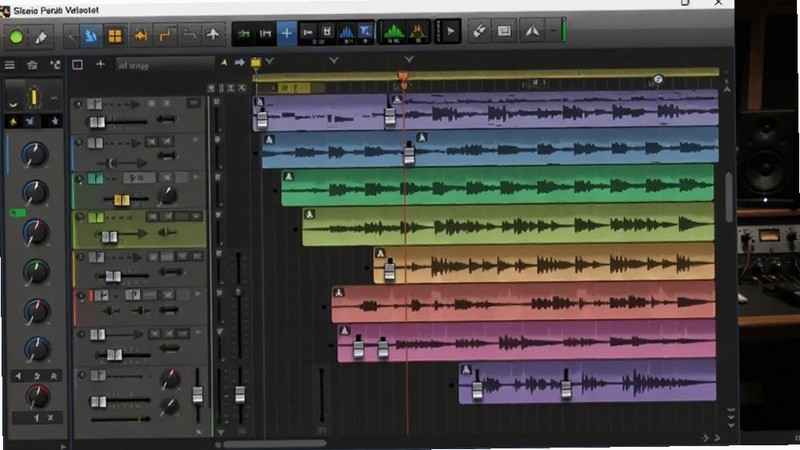This screenshot has width=800, height=450.
Task: Click the orange grid icon in toolbar
Action: pos(115,36)
